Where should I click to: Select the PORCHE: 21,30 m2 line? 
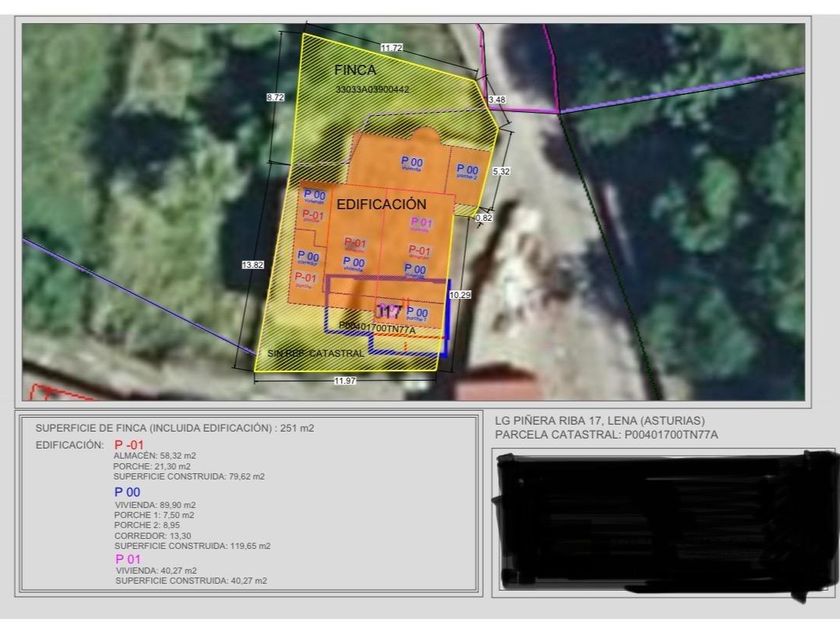(x=152, y=467)
